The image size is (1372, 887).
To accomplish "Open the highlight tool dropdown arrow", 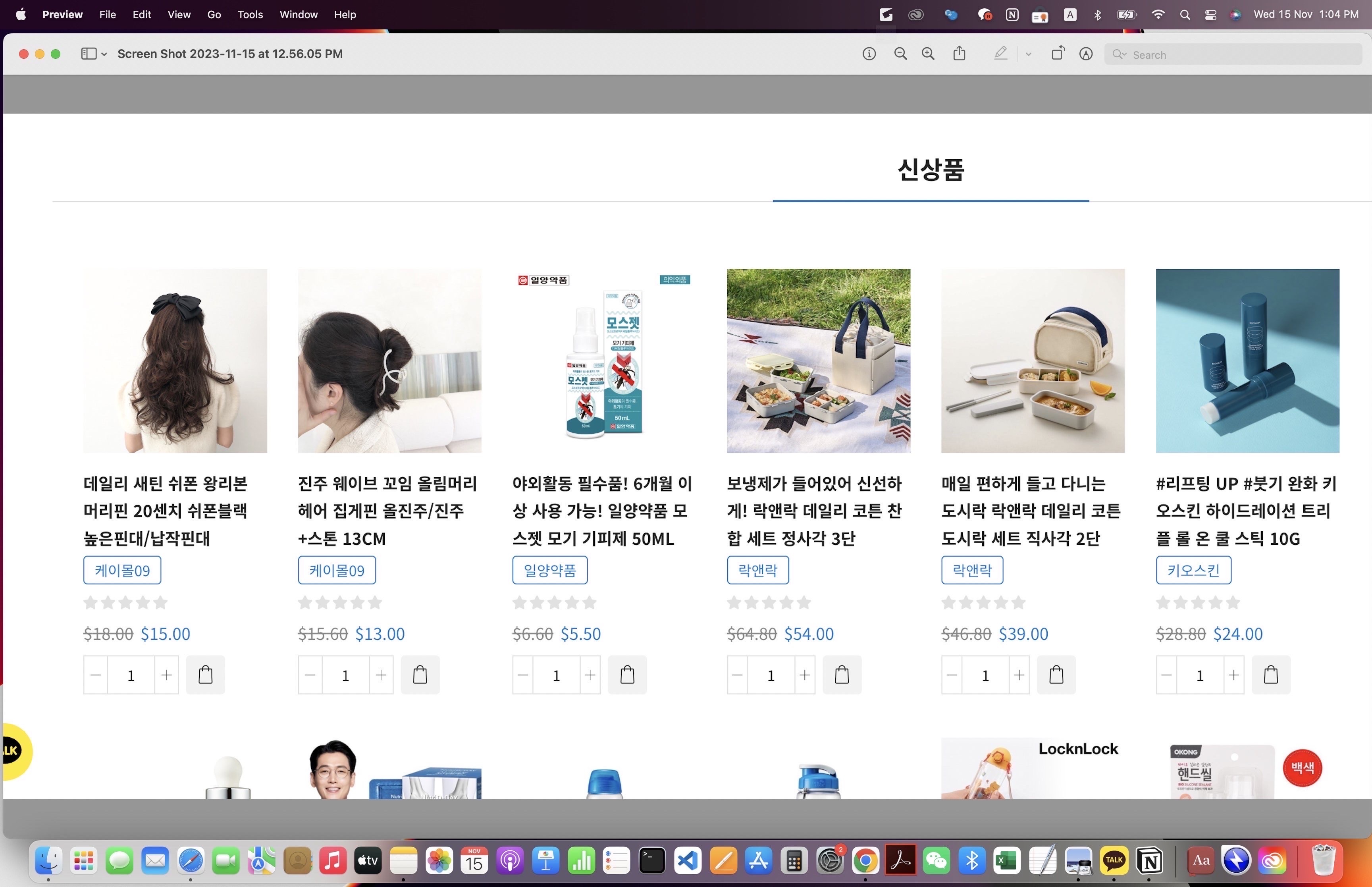I will click(x=1028, y=54).
